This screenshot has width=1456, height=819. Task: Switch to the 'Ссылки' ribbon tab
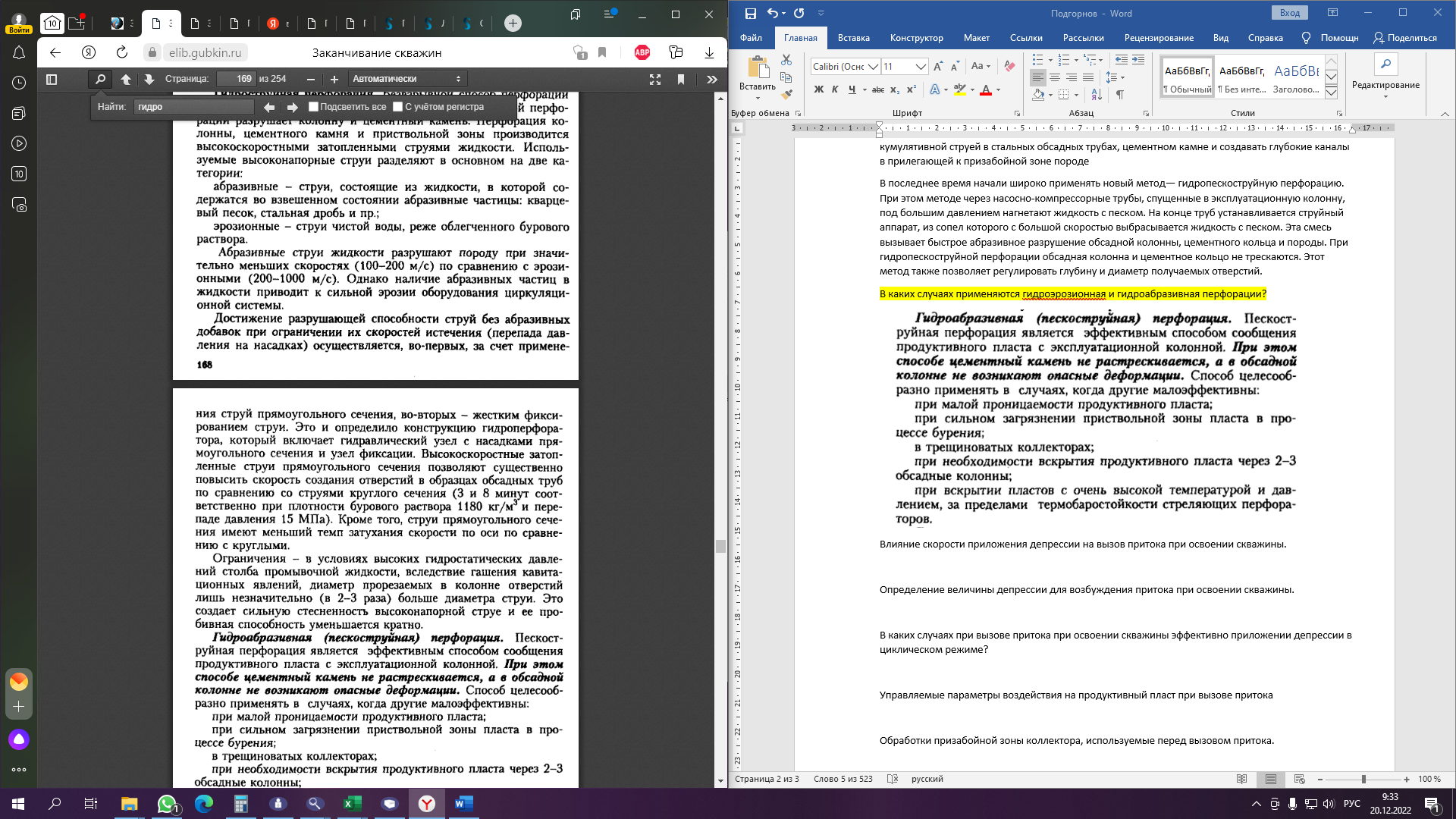click(x=1026, y=37)
